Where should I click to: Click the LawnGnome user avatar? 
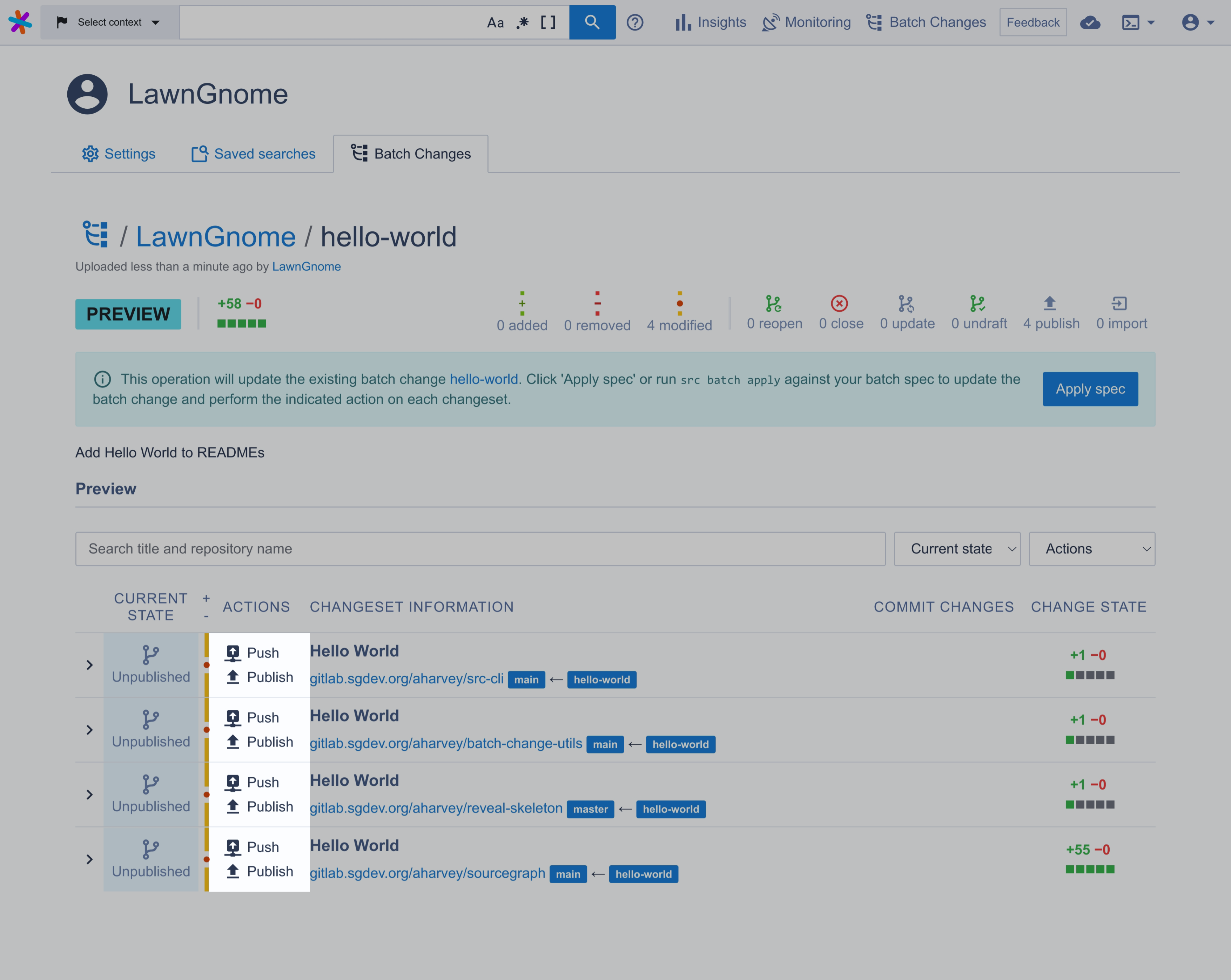[x=87, y=94]
